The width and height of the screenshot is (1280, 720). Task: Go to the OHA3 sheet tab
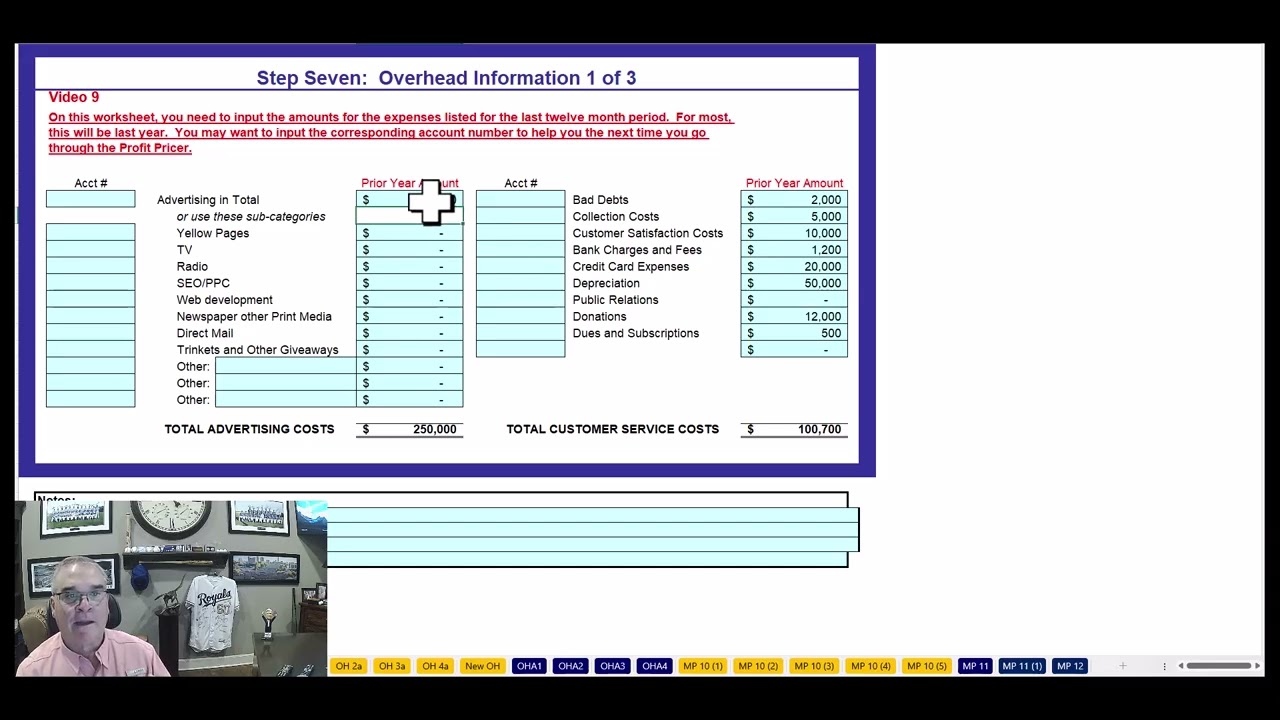click(x=613, y=666)
